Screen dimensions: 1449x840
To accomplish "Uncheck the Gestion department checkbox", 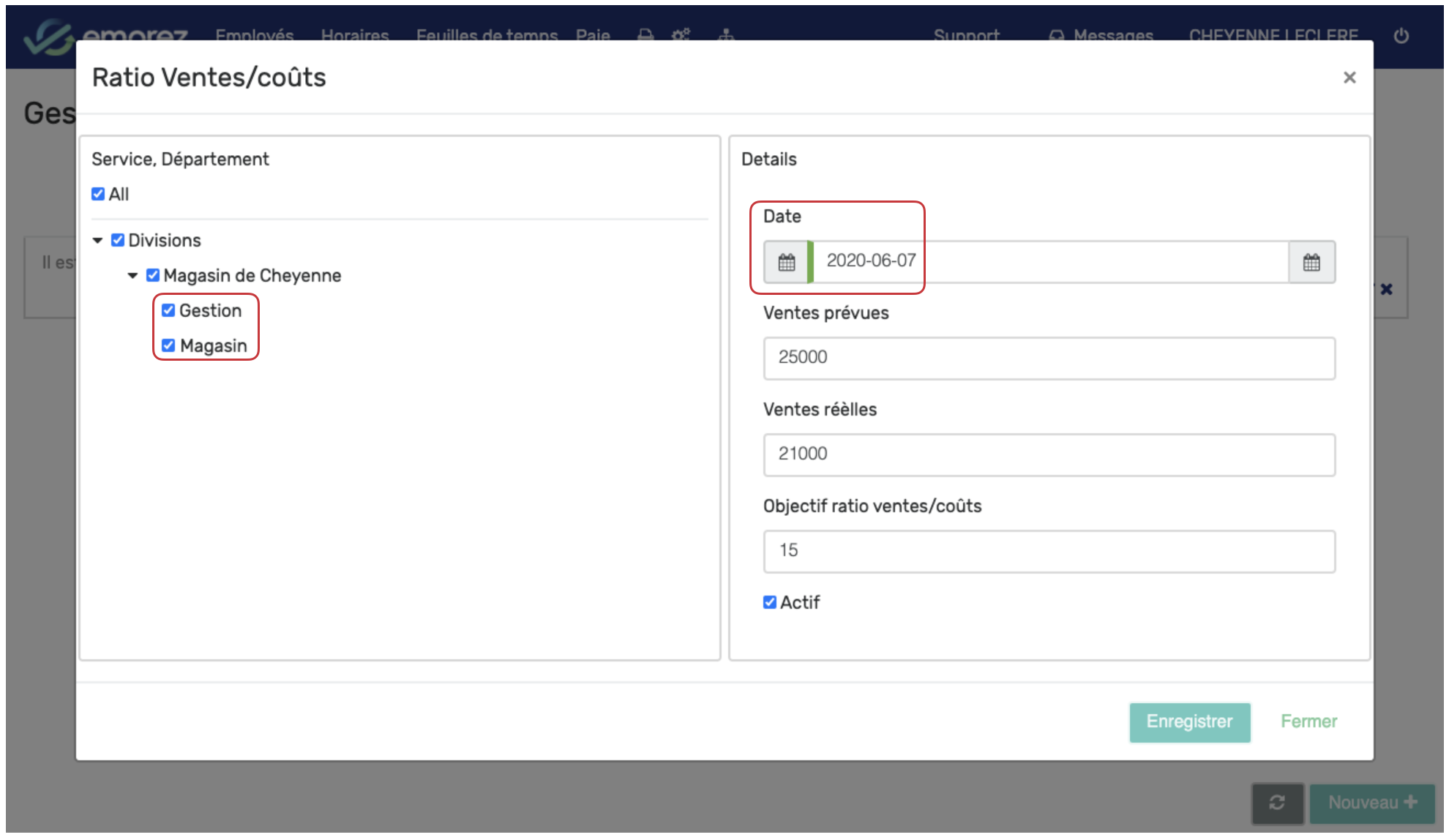I will [x=168, y=310].
